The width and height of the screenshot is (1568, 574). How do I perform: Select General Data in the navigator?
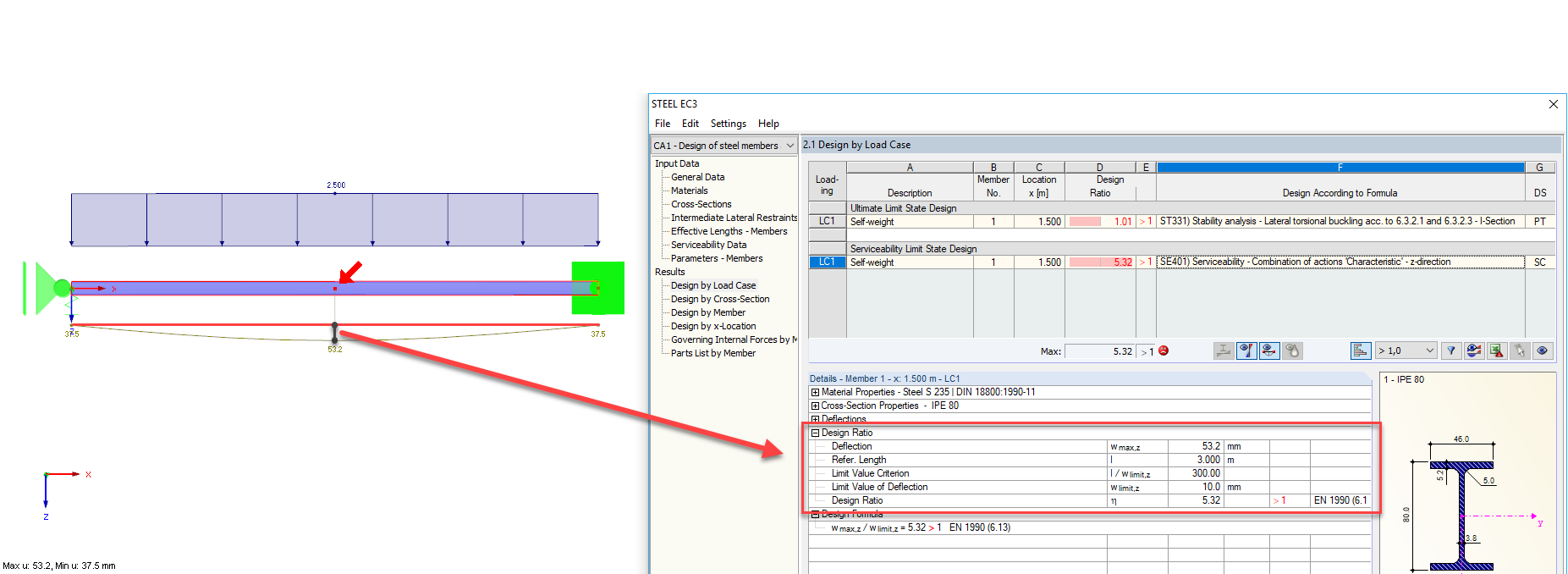point(697,177)
